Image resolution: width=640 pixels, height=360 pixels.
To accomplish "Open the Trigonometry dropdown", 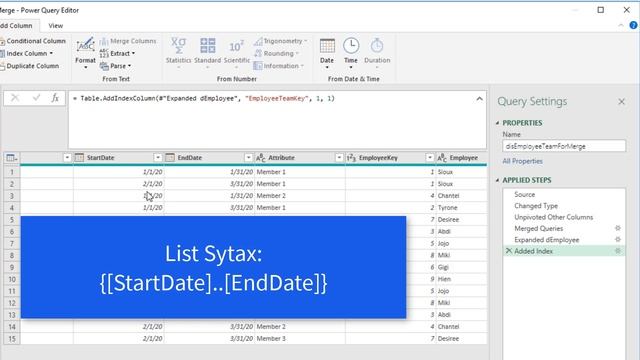I will click(280, 41).
